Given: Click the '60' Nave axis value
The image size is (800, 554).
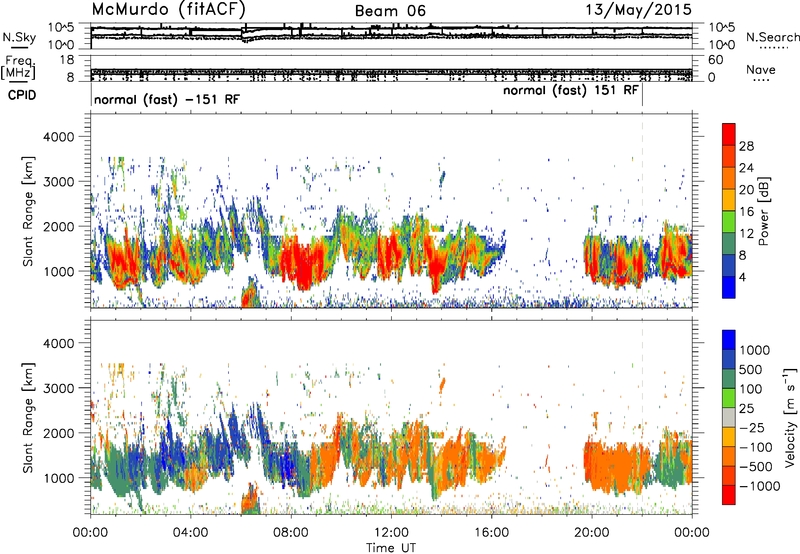Looking at the screenshot, I should pyautogui.click(x=715, y=60).
